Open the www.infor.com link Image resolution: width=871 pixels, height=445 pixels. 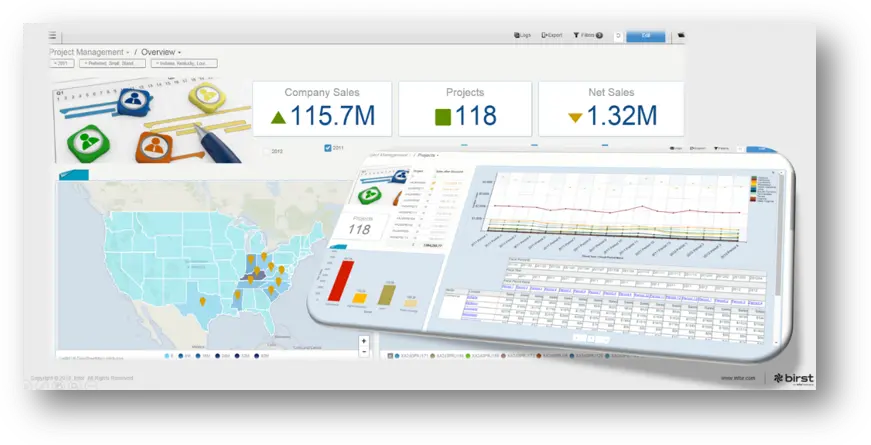(738, 378)
